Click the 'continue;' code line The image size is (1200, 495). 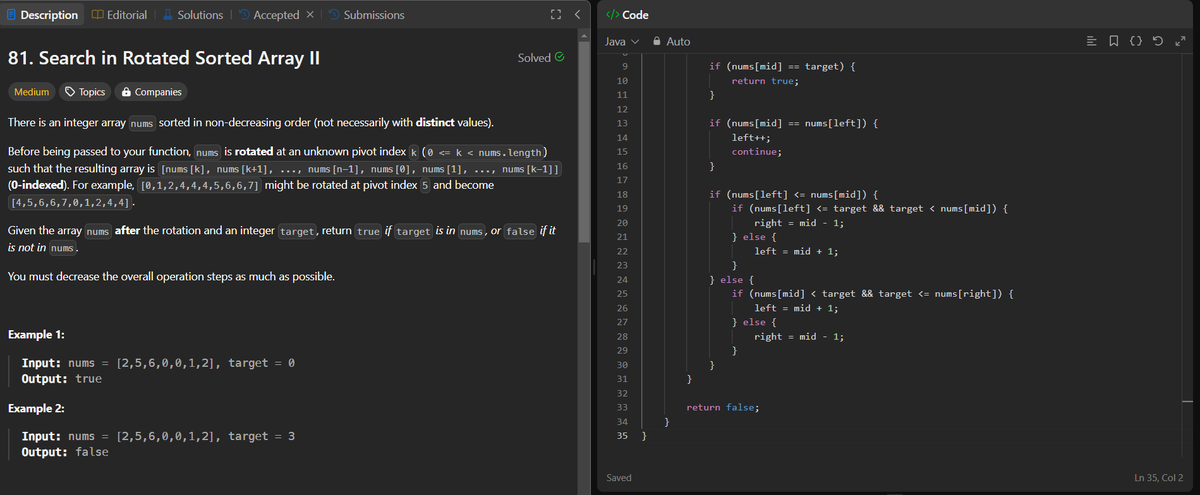pyautogui.click(x=756, y=151)
